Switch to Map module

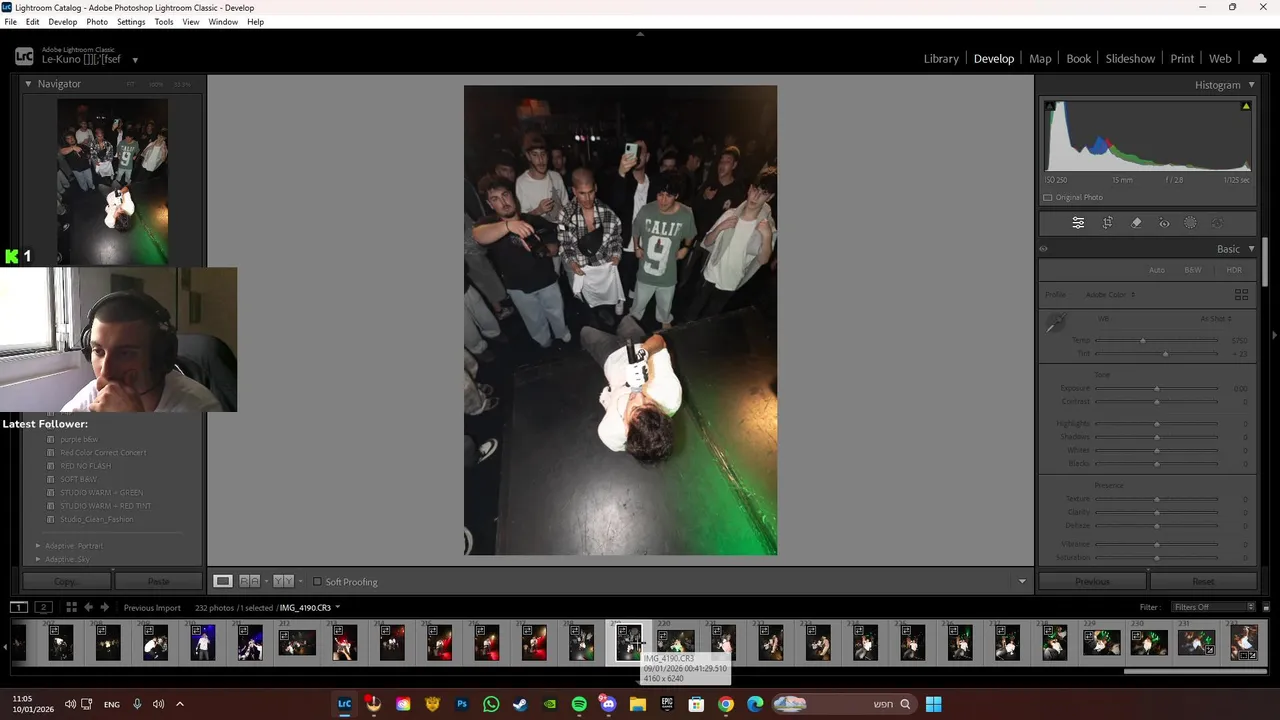[x=1040, y=59]
